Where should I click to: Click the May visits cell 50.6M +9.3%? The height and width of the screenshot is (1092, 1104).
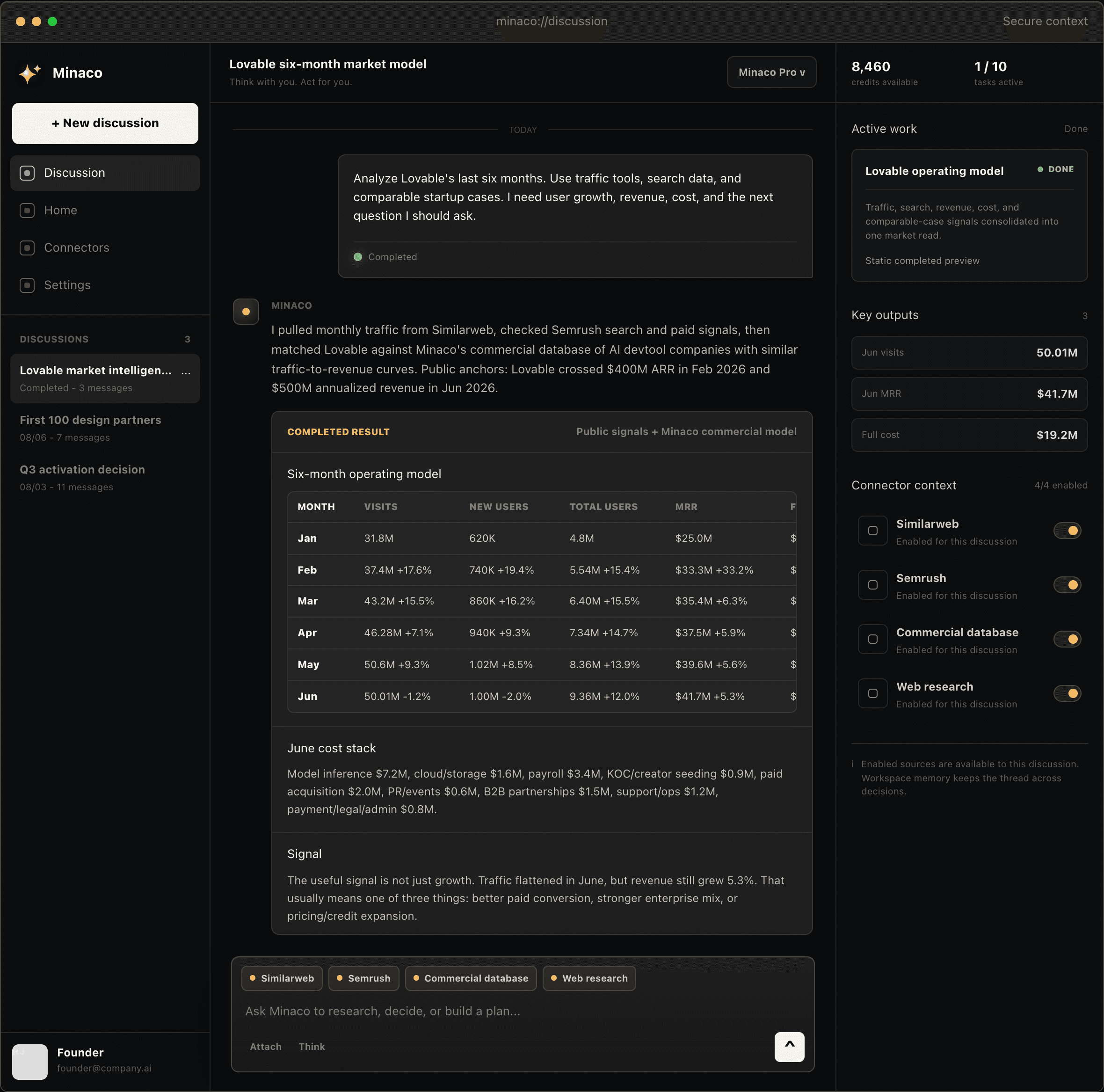tap(397, 664)
